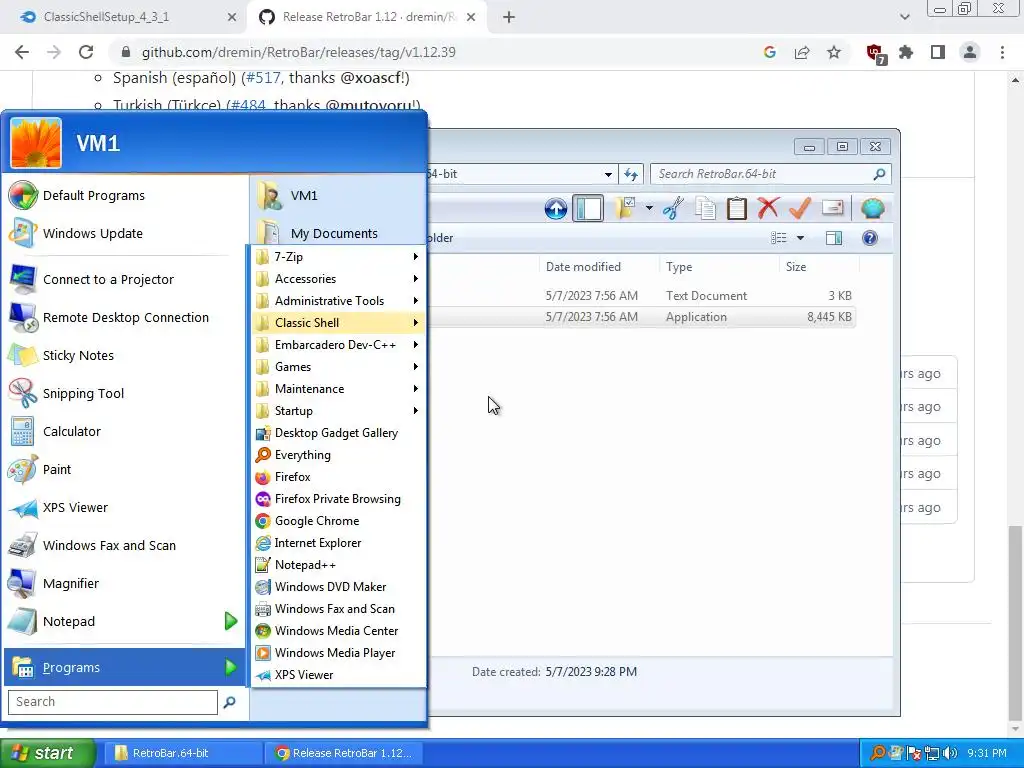Viewport: 1024px width, 768px height.
Task: Click the blue Help question mark icon
Action: [869, 238]
